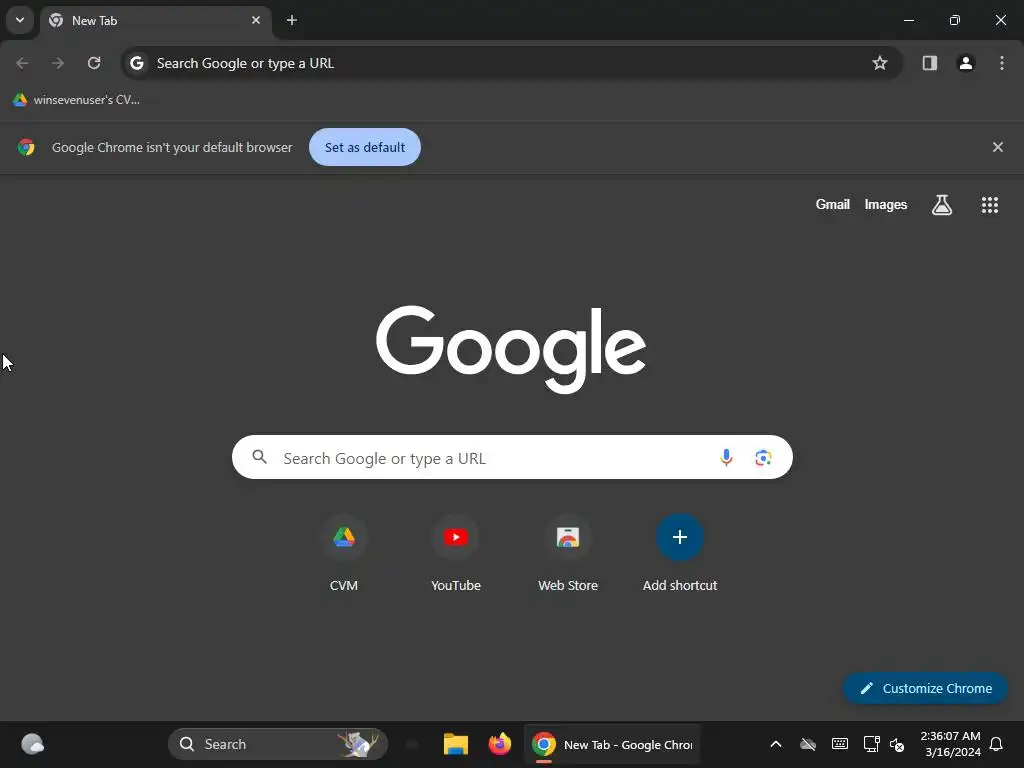Open the Google apps grid
1024x768 pixels.
(x=989, y=205)
